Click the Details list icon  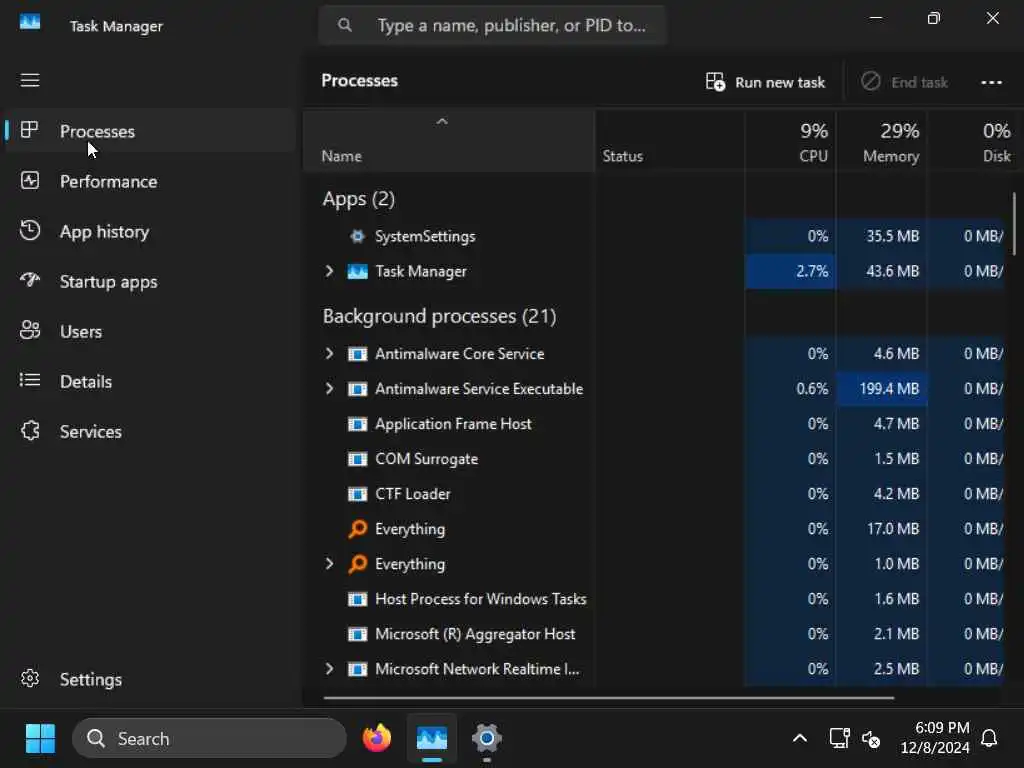30,380
